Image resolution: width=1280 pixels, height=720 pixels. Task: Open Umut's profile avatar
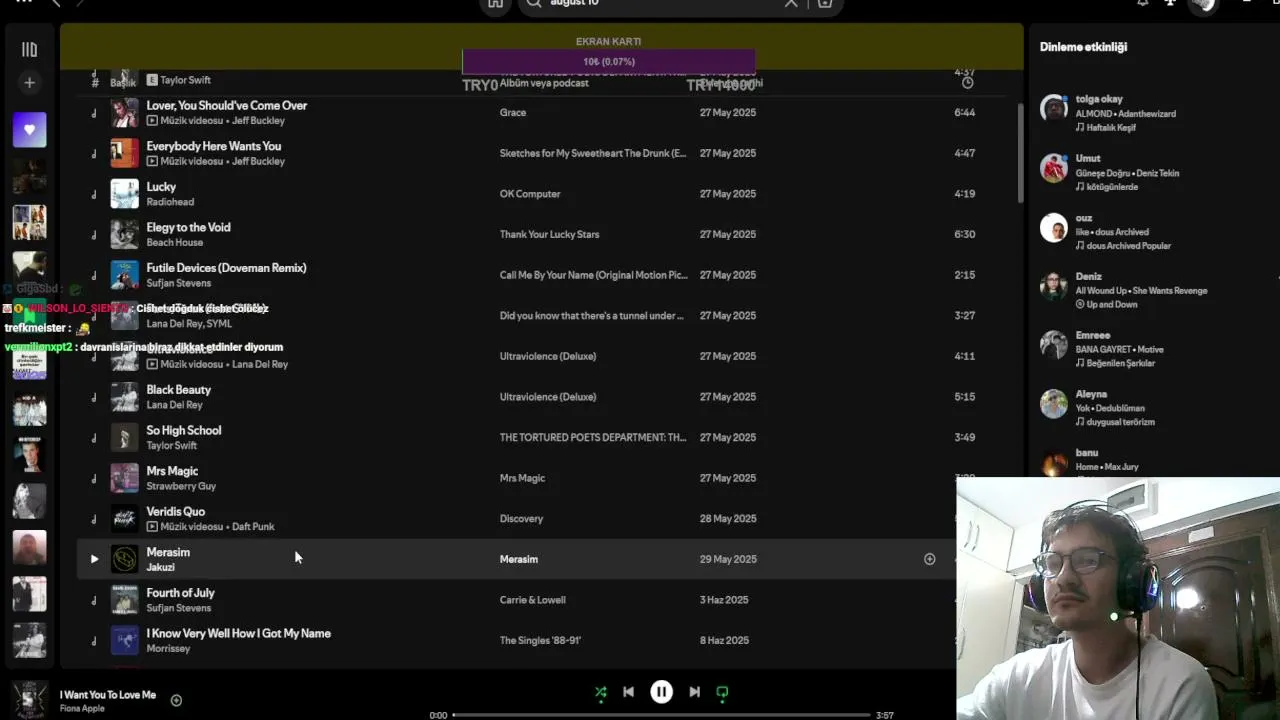(1054, 168)
